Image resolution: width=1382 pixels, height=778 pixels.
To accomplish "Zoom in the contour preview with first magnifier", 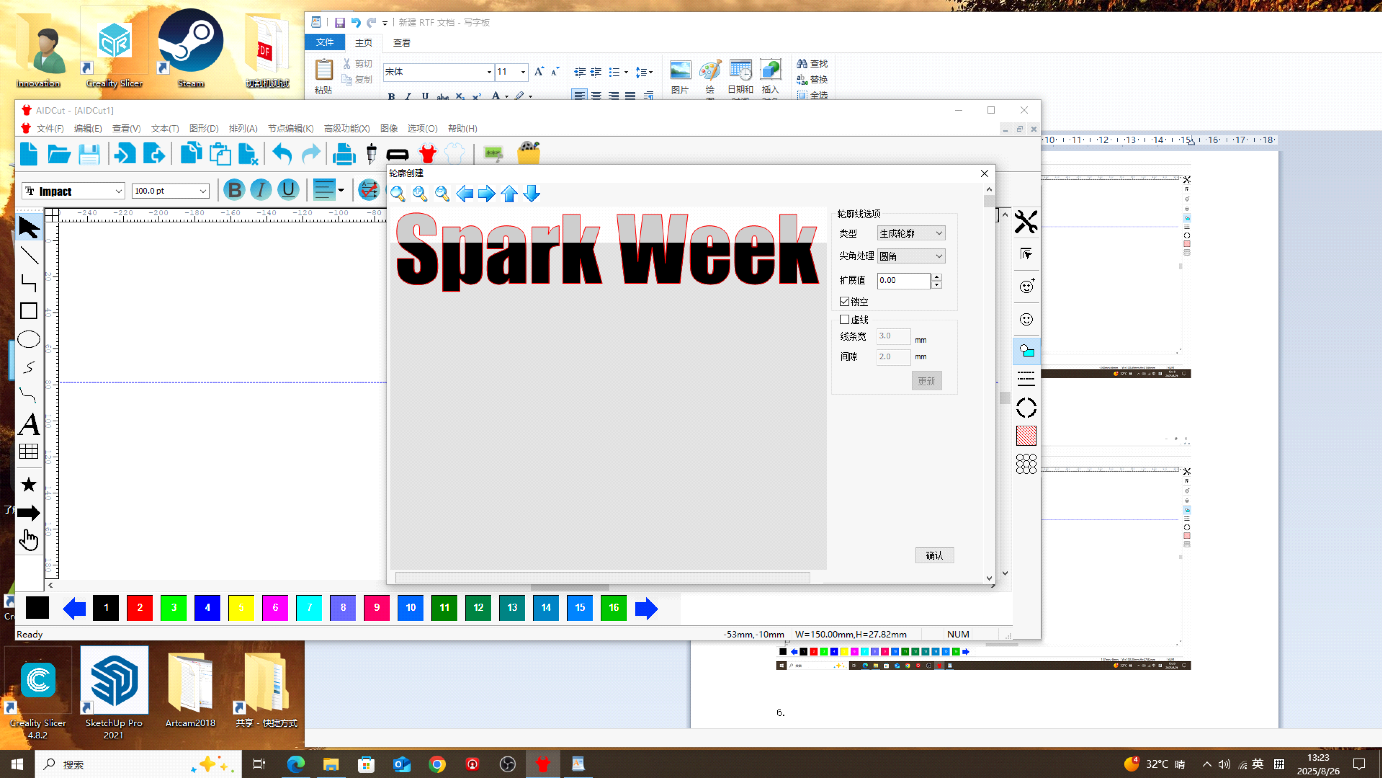I will (x=398, y=193).
